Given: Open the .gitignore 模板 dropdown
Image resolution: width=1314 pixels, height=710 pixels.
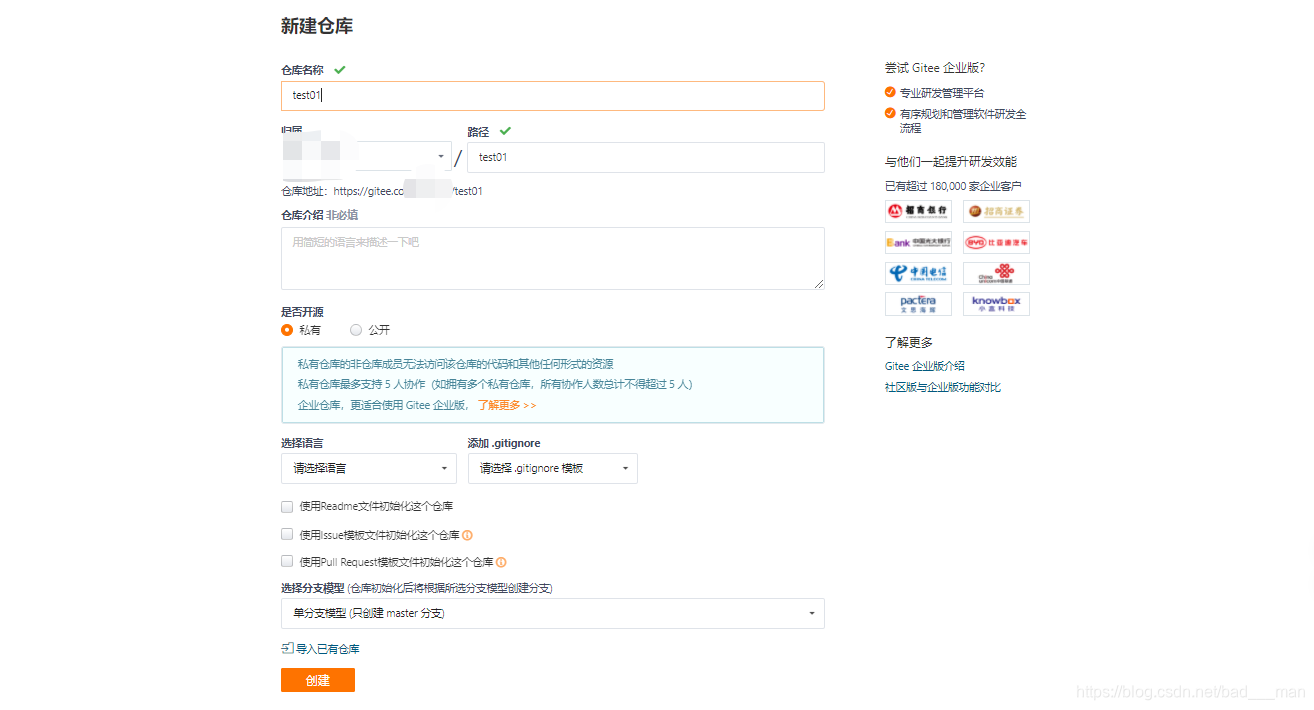Looking at the screenshot, I should pyautogui.click(x=552, y=468).
